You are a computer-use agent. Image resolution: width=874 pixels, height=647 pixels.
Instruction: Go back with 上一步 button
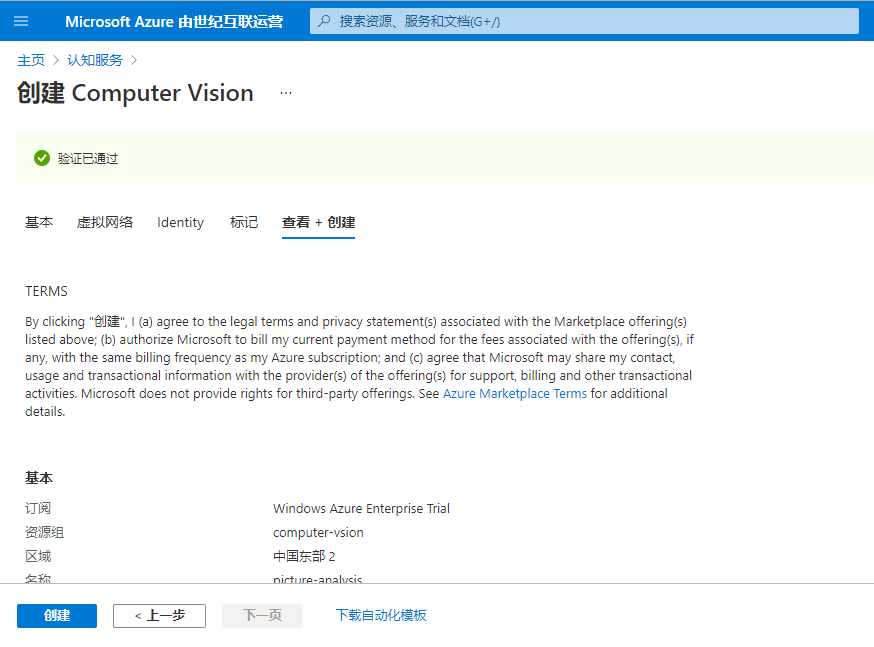[159, 616]
